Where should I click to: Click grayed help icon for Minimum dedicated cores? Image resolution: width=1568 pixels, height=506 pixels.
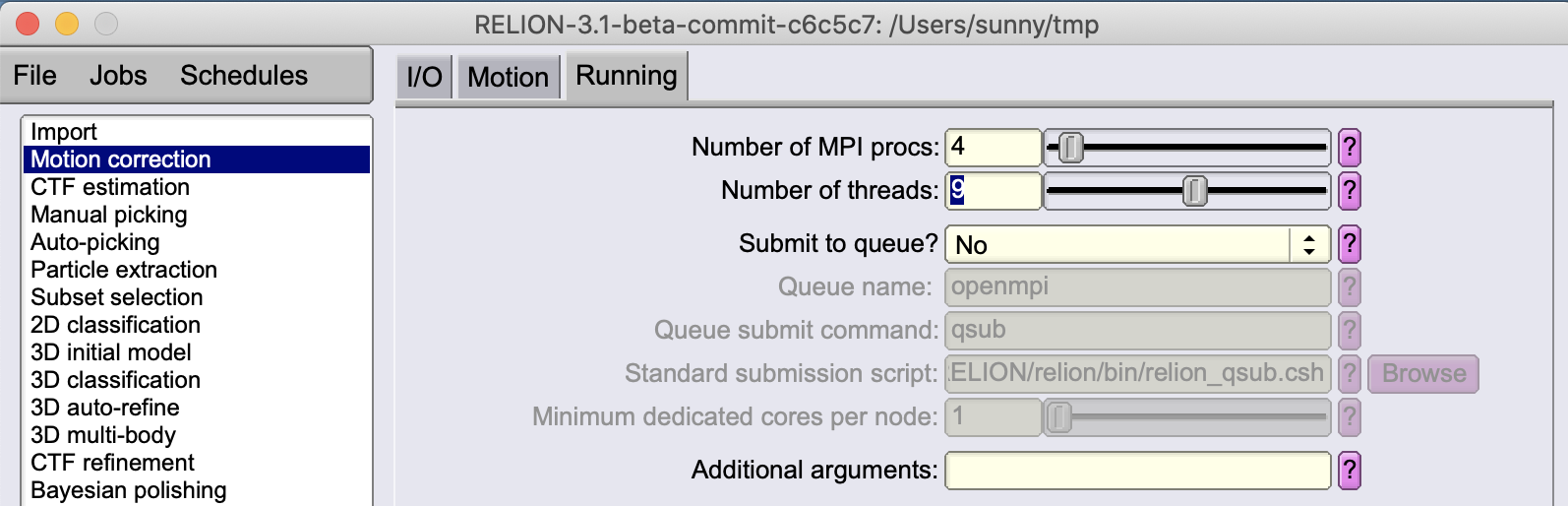(x=1350, y=417)
